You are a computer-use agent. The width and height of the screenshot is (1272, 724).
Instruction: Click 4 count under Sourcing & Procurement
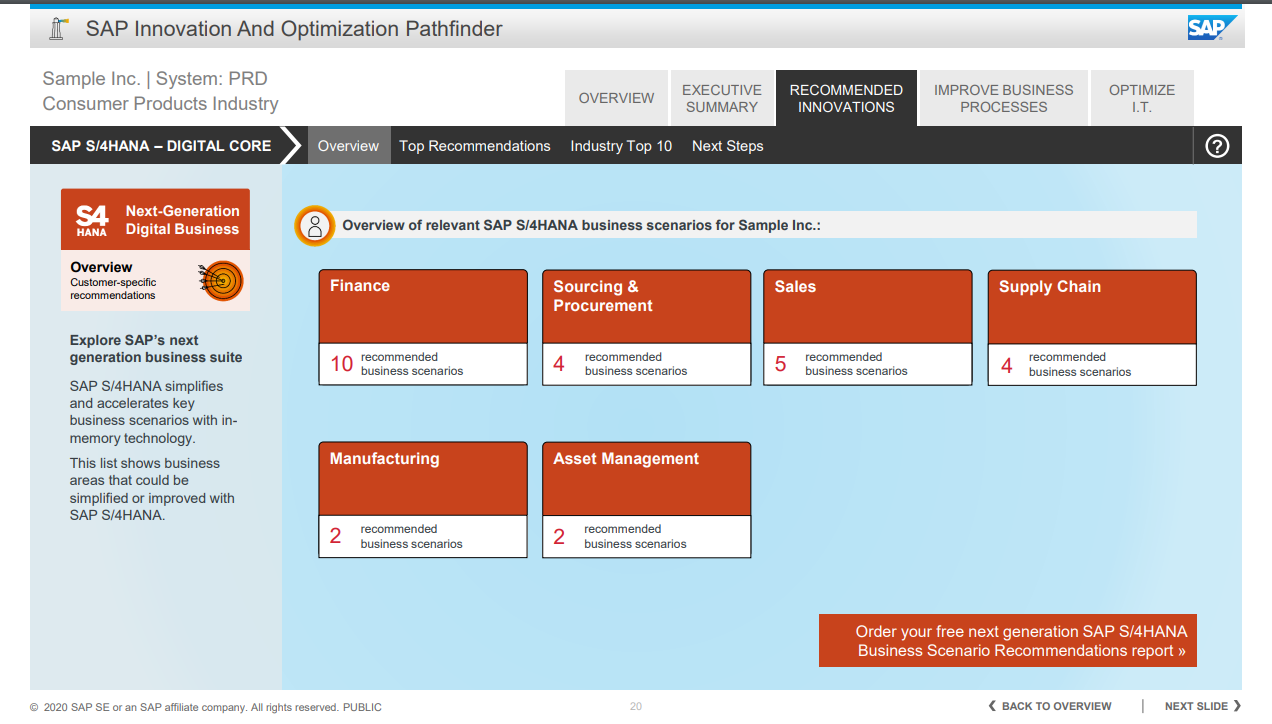tap(559, 364)
